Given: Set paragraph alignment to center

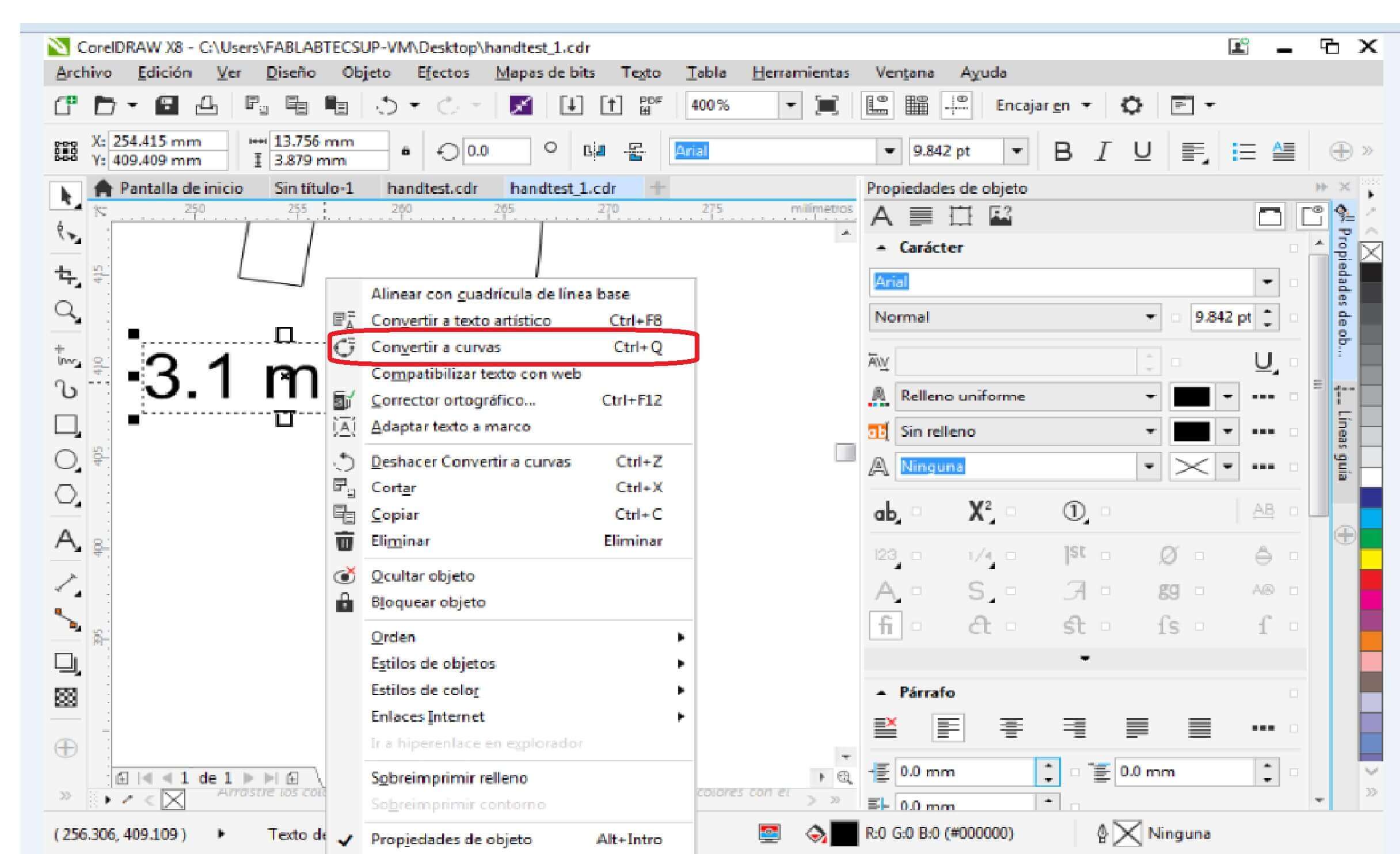Looking at the screenshot, I should pyautogui.click(x=1011, y=728).
